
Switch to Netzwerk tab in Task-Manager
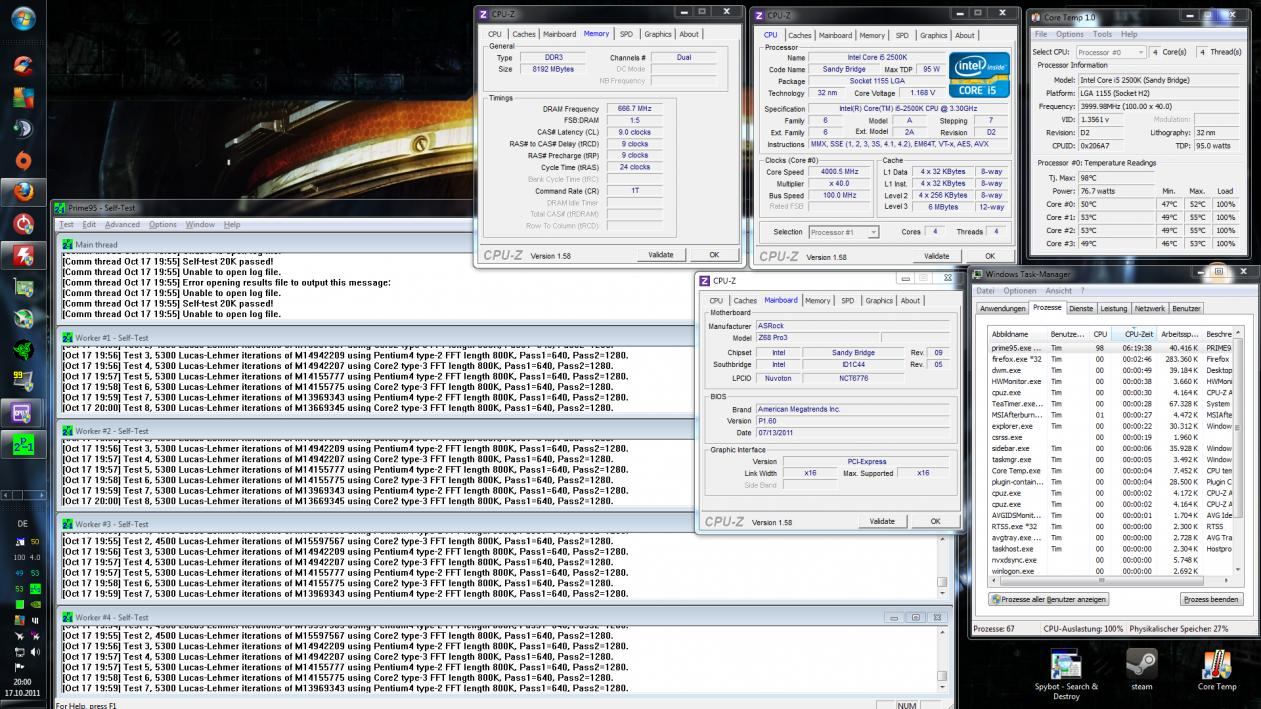pyautogui.click(x=1149, y=308)
